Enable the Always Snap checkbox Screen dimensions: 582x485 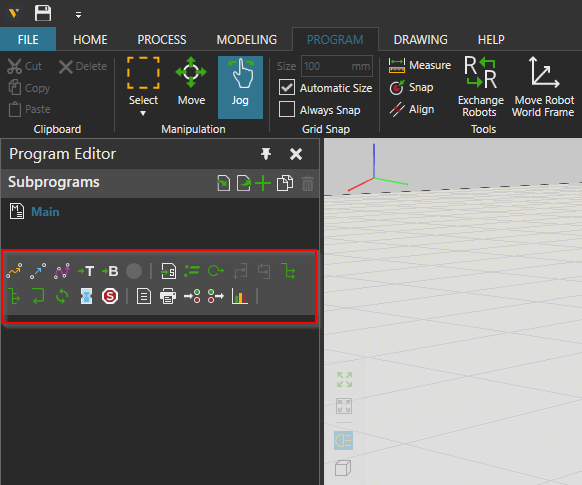[287, 109]
